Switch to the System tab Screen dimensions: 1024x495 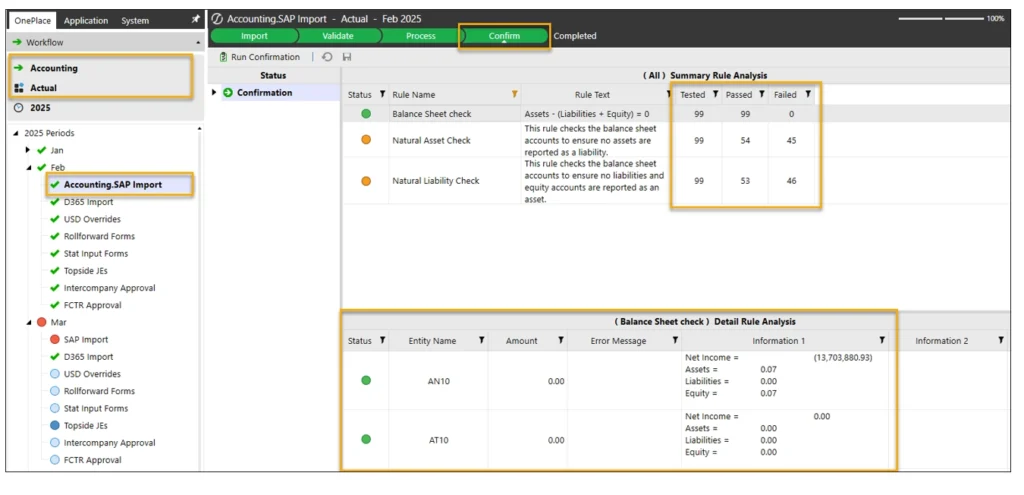point(135,20)
